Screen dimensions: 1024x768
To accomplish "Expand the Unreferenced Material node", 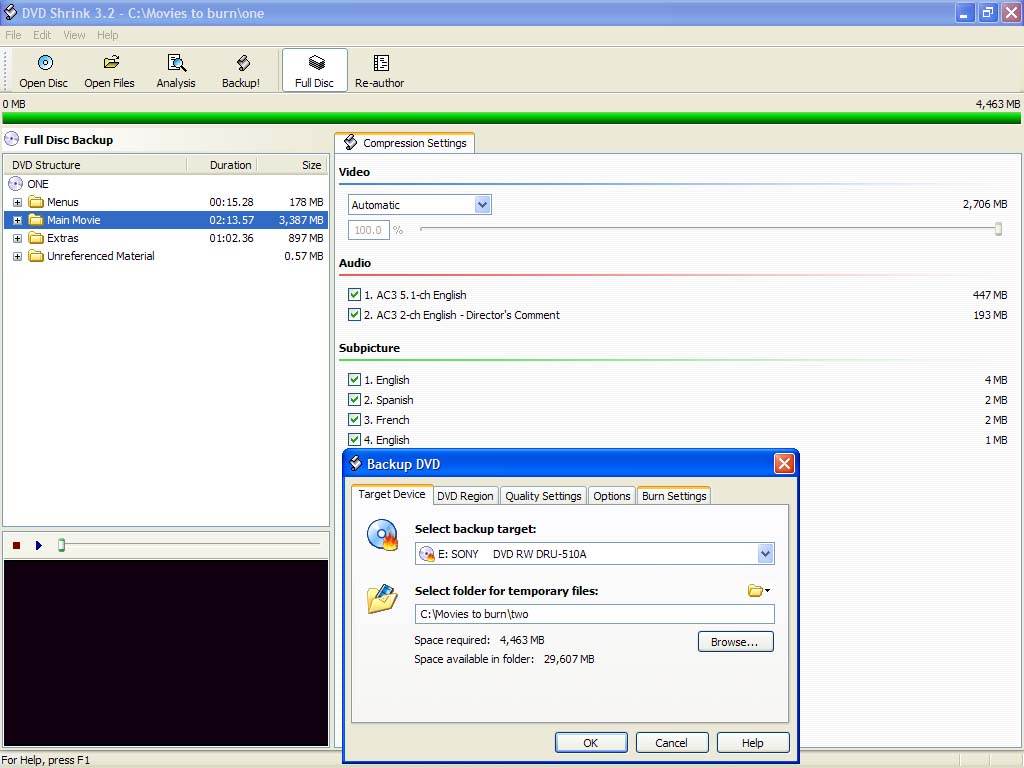I will (18, 257).
